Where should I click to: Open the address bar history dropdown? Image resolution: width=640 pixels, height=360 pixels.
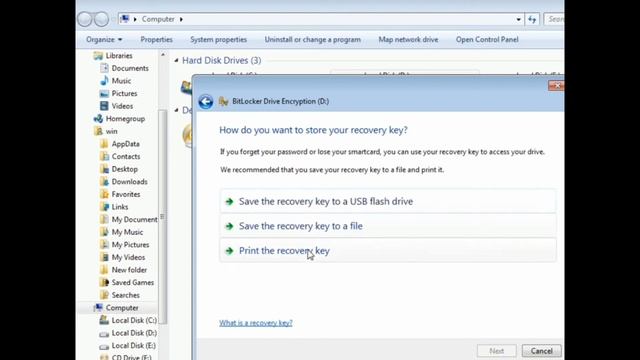tap(518, 19)
